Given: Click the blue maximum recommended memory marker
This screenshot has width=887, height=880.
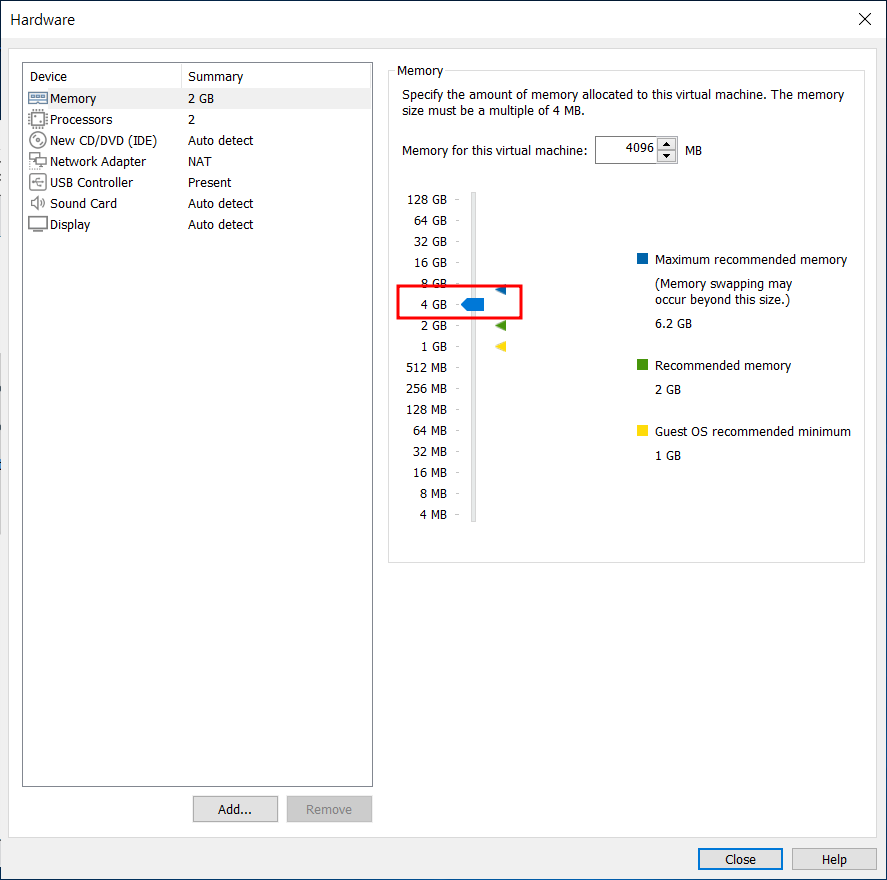Looking at the screenshot, I should coord(501,290).
